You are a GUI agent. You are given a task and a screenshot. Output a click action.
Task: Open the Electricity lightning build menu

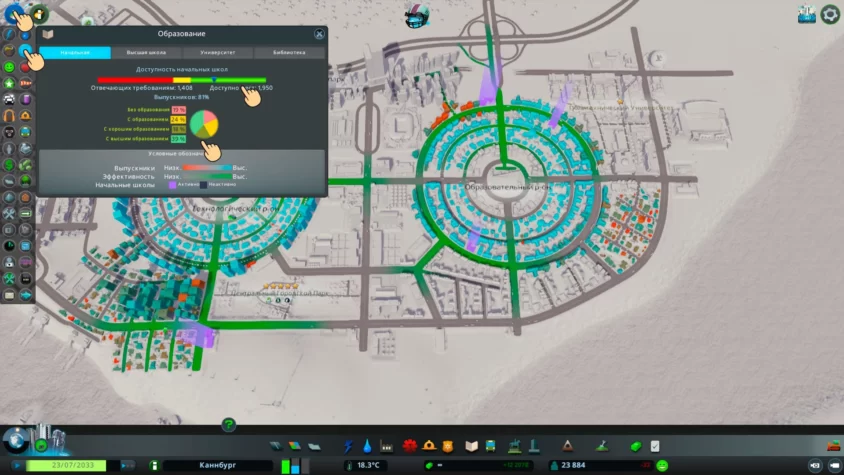tap(348, 446)
